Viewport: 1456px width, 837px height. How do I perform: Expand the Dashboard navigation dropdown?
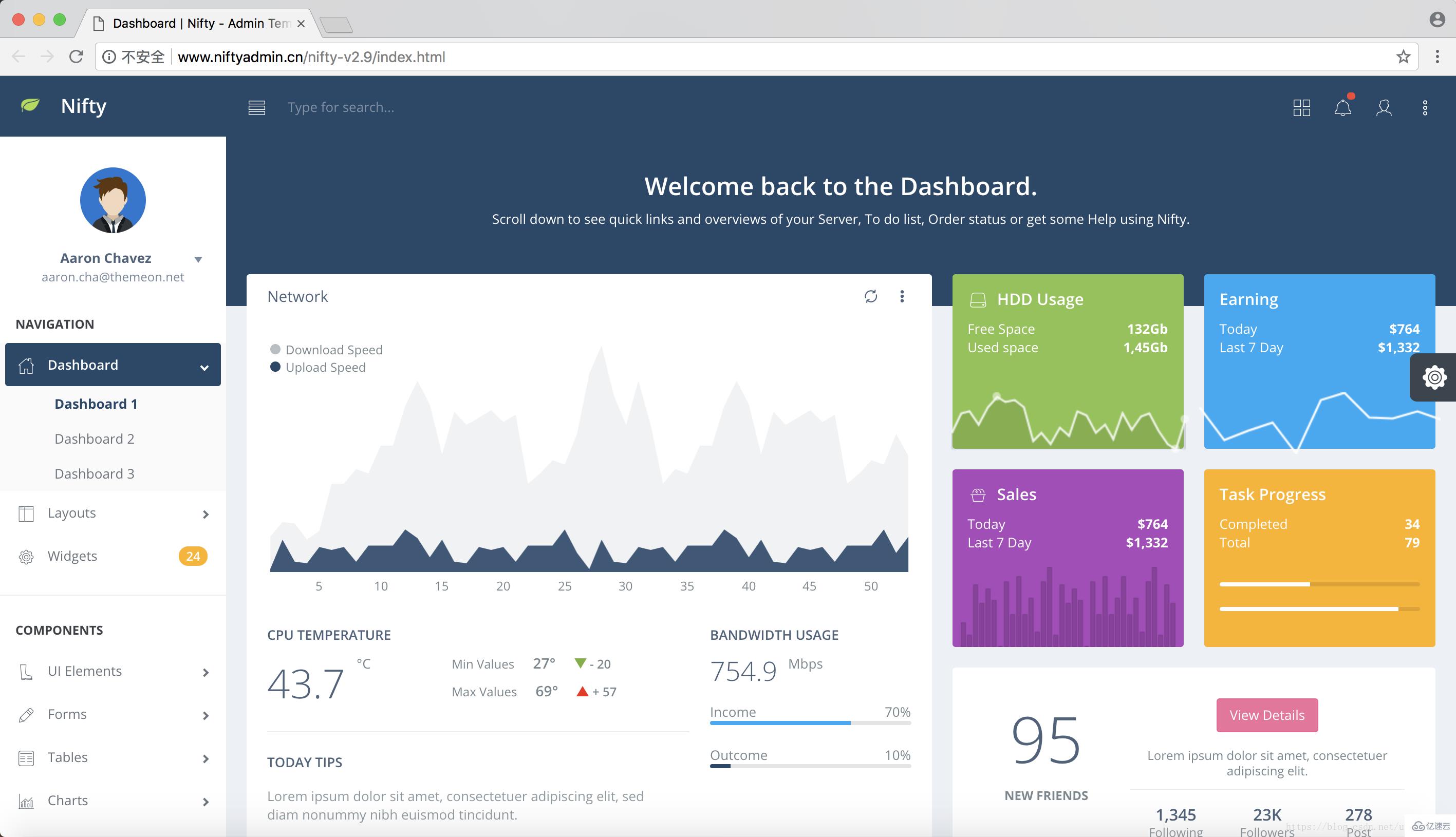click(205, 365)
